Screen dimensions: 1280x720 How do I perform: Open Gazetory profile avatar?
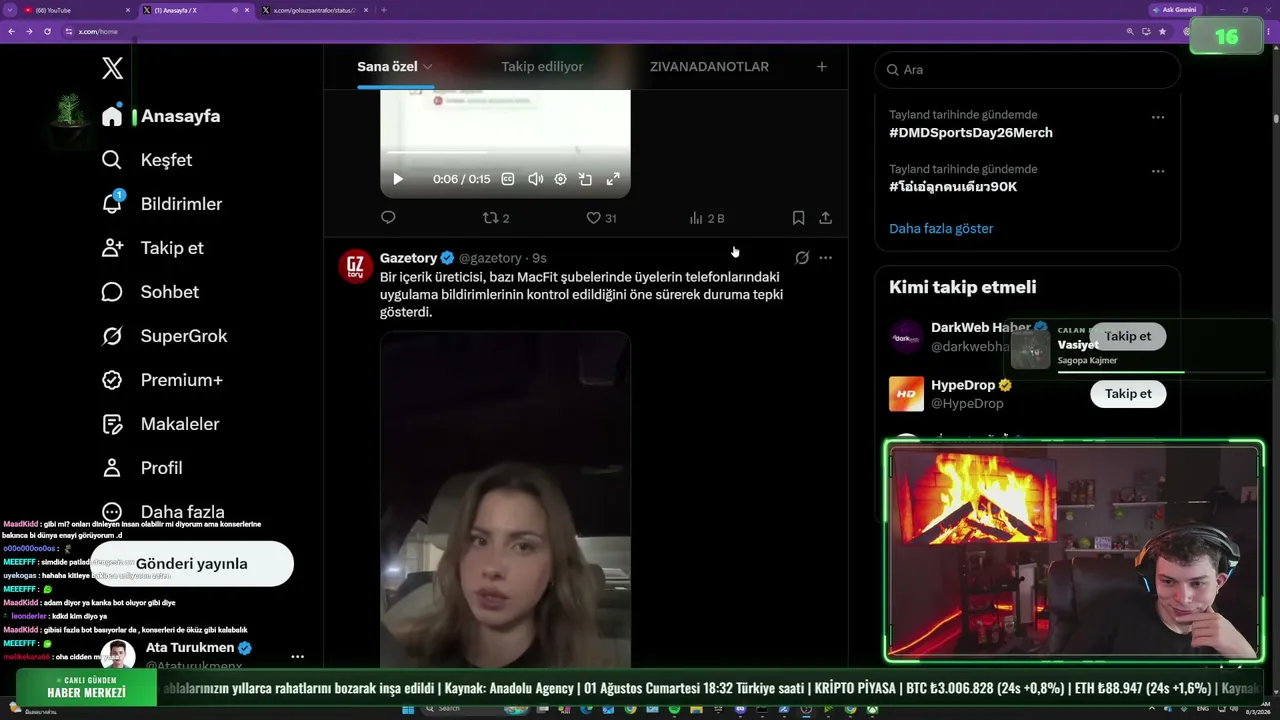pyautogui.click(x=356, y=266)
